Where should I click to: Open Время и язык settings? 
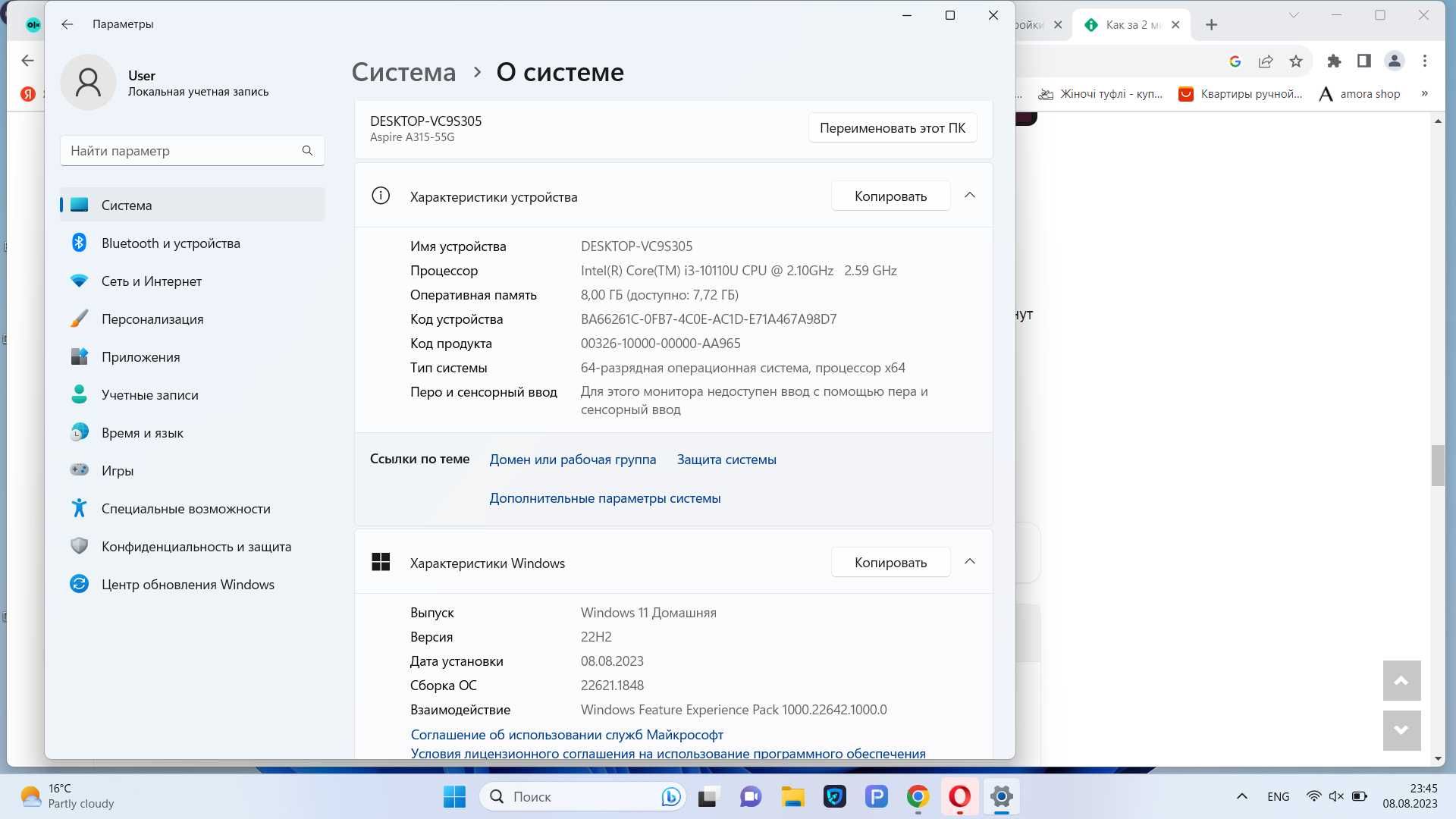click(x=193, y=433)
